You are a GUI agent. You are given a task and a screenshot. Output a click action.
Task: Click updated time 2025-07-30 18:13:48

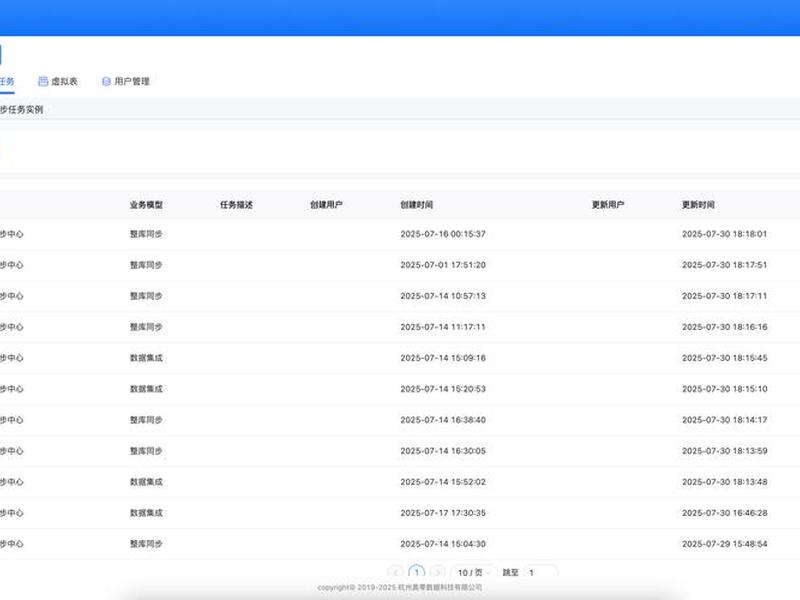[724, 482]
